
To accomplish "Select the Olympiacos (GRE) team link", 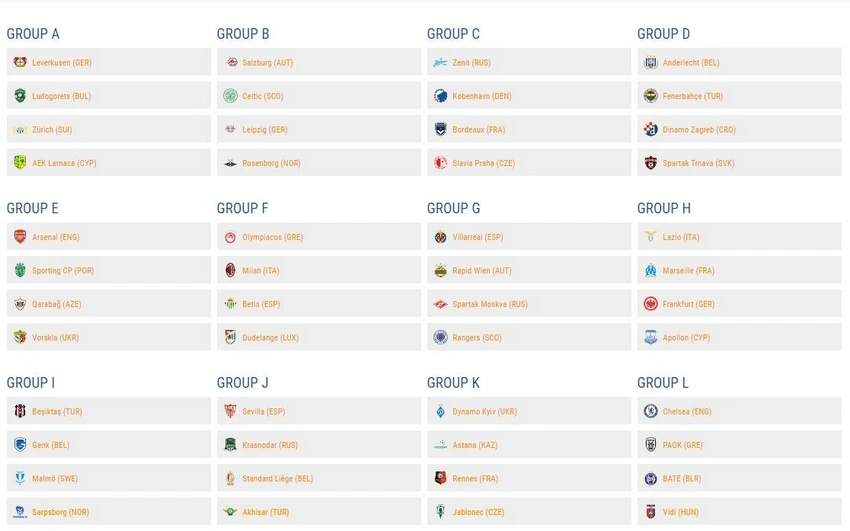I will point(272,237).
